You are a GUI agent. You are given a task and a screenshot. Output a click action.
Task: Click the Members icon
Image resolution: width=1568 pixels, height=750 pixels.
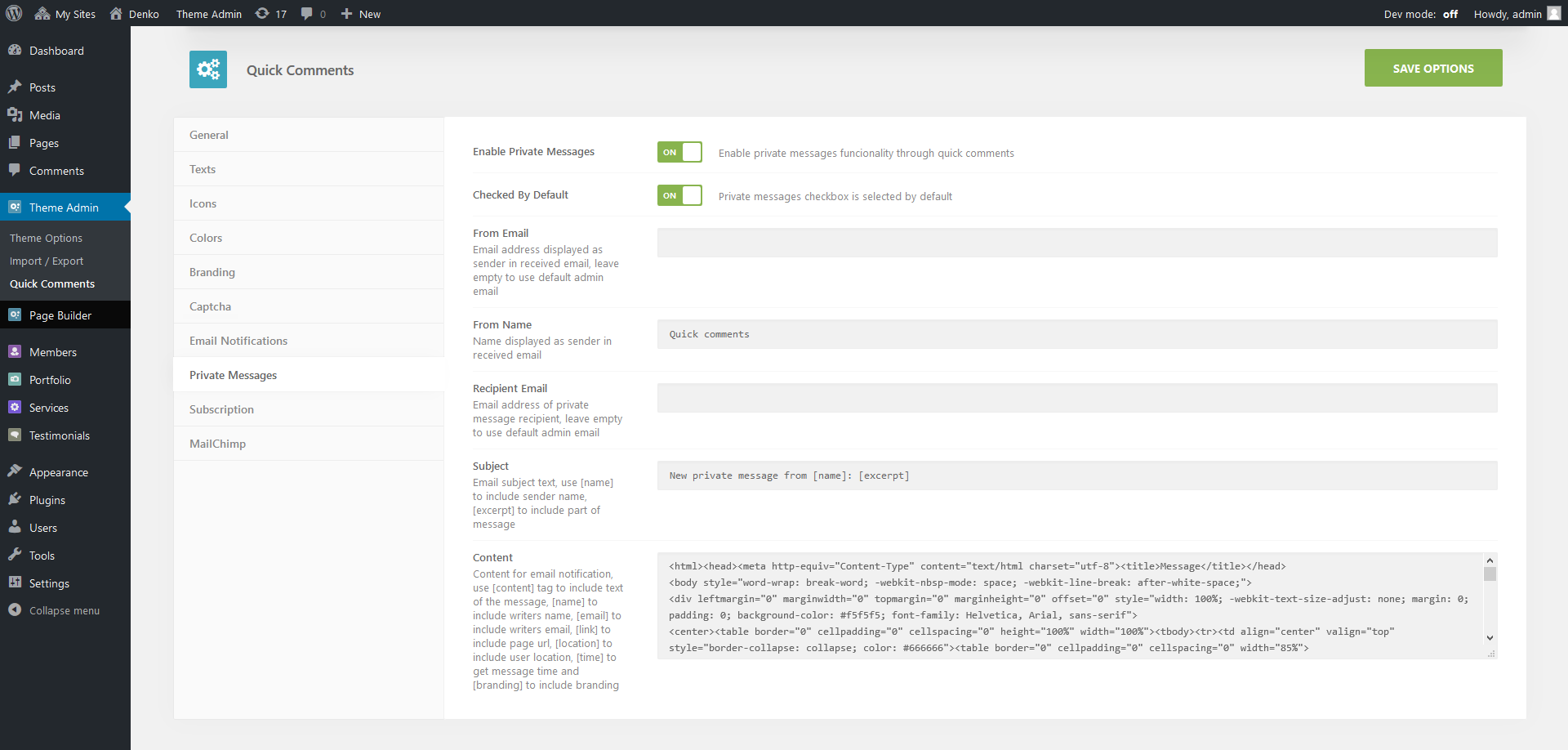point(15,351)
